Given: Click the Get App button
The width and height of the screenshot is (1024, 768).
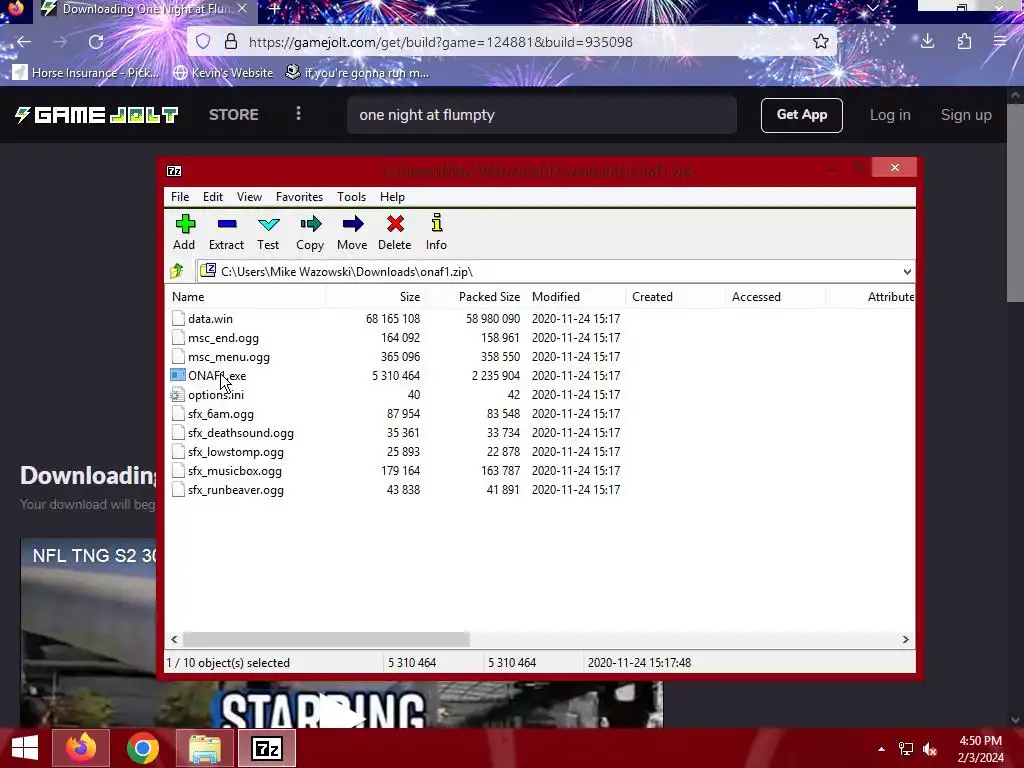Looking at the screenshot, I should (x=801, y=115).
